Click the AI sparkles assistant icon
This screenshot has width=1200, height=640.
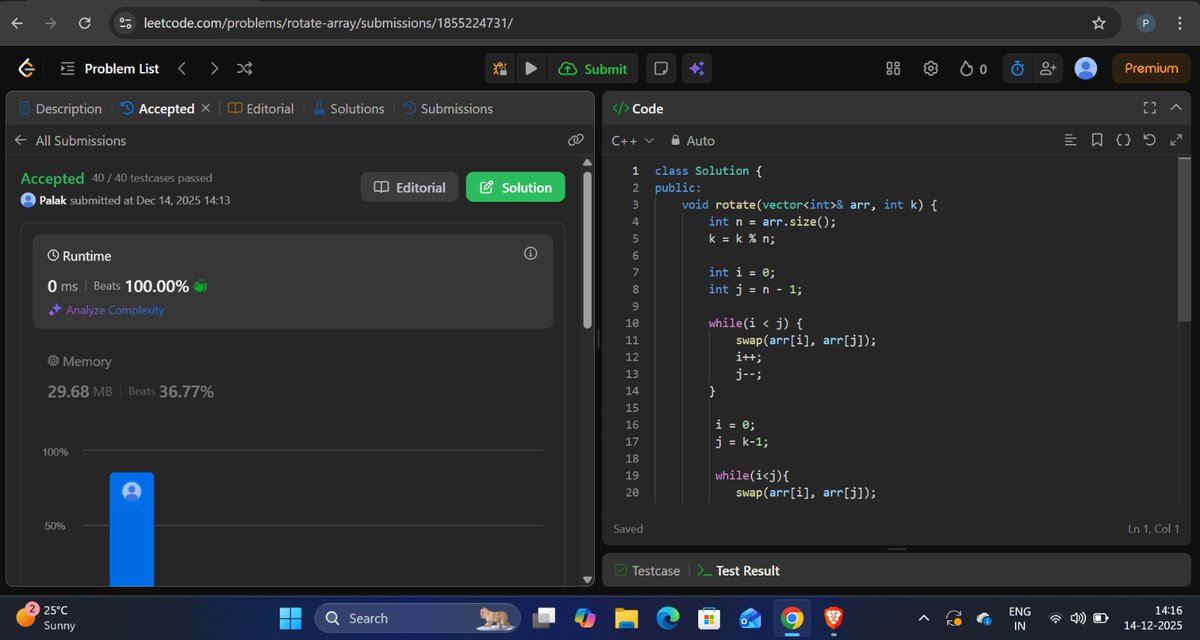click(x=697, y=68)
